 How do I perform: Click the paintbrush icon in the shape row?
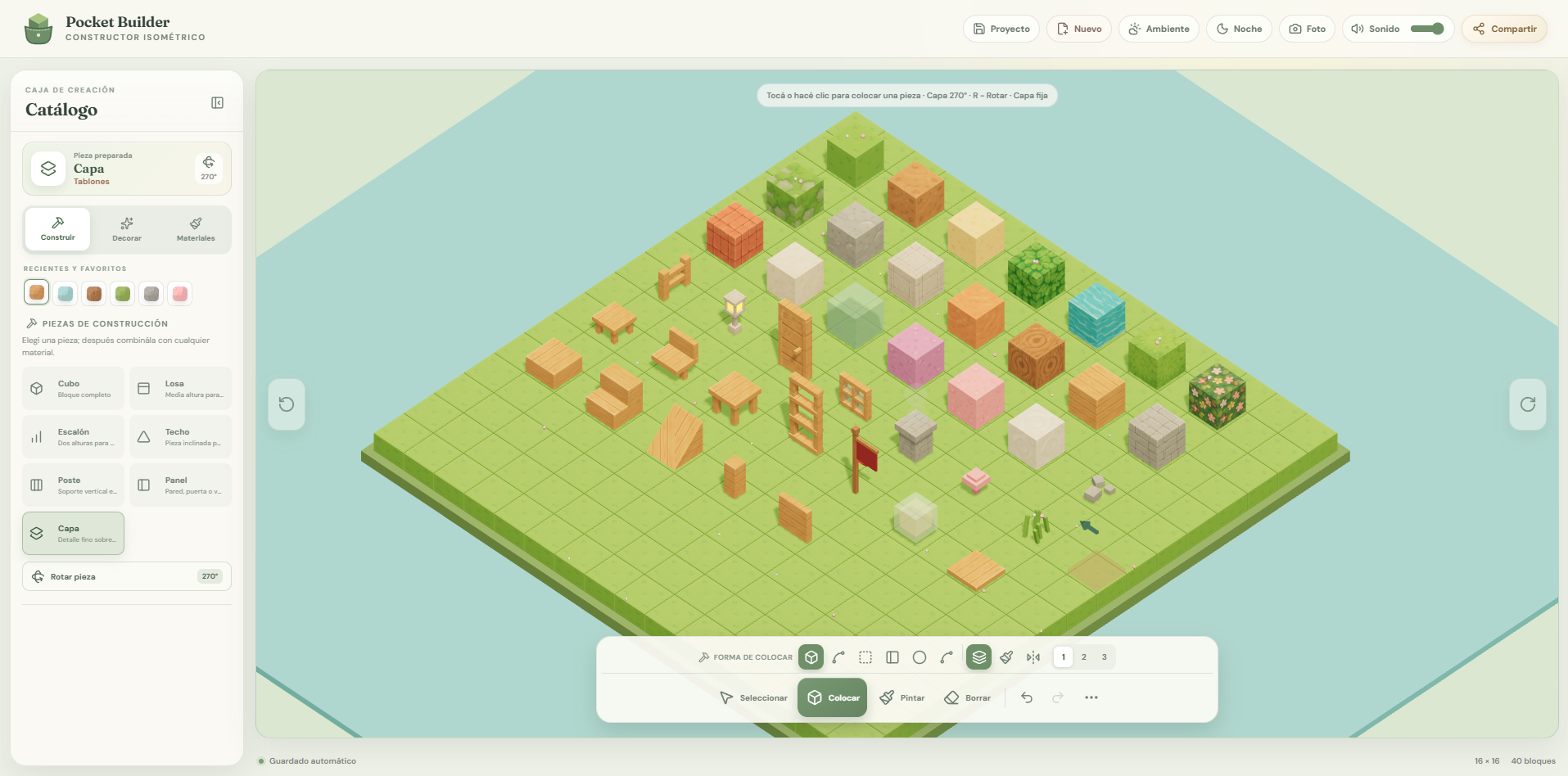tap(1006, 657)
